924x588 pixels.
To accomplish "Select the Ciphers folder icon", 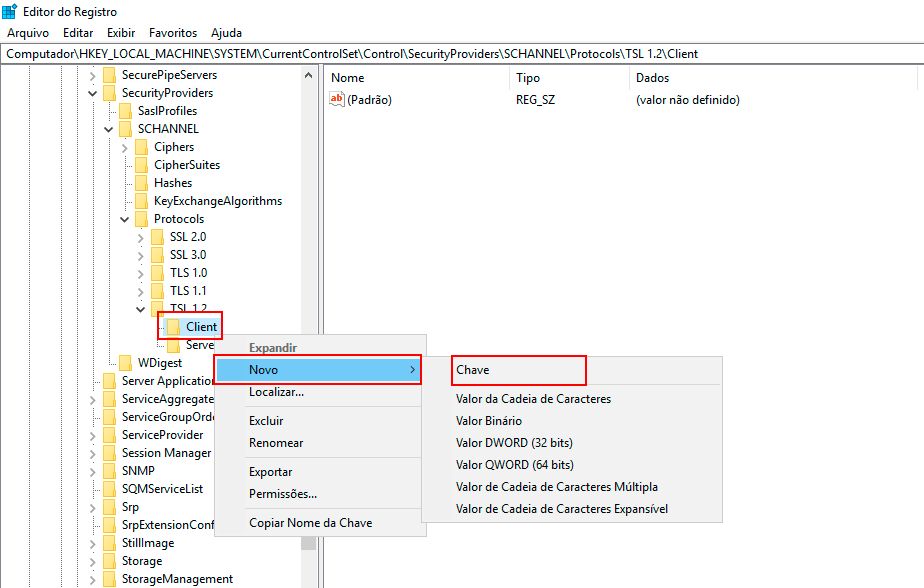I will click(141, 147).
